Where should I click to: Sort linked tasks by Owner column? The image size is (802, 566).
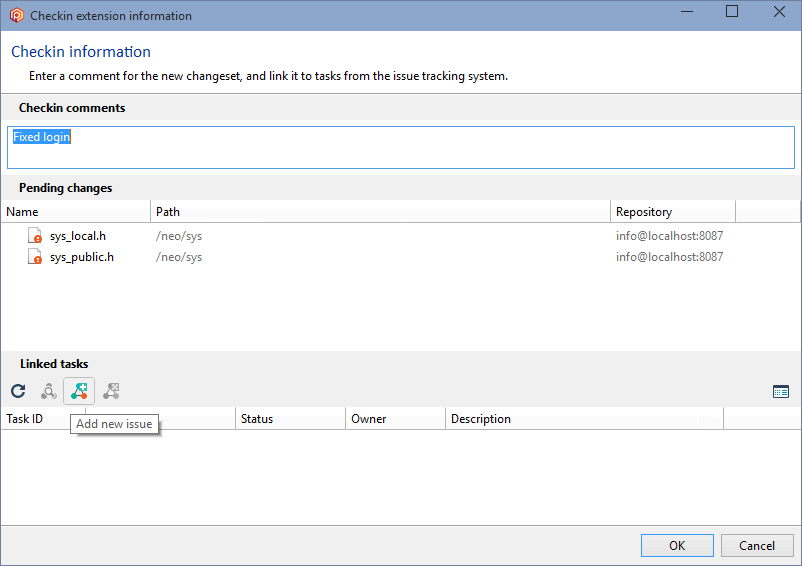(x=395, y=419)
